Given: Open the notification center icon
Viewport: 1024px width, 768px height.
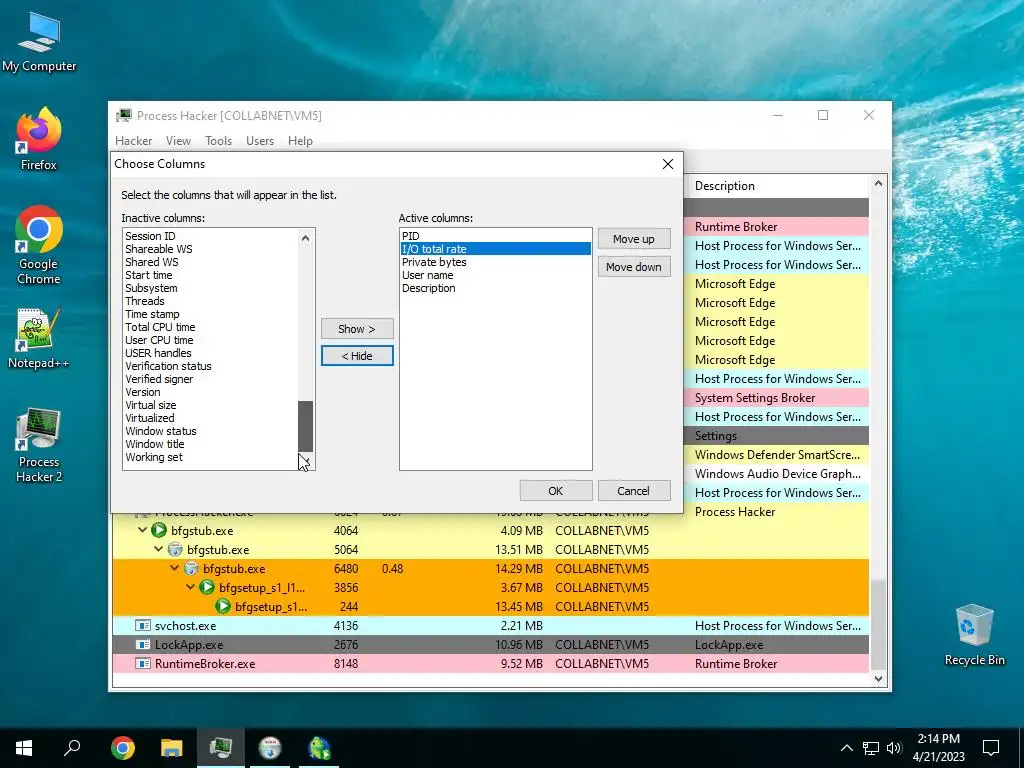Looking at the screenshot, I should 991,747.
